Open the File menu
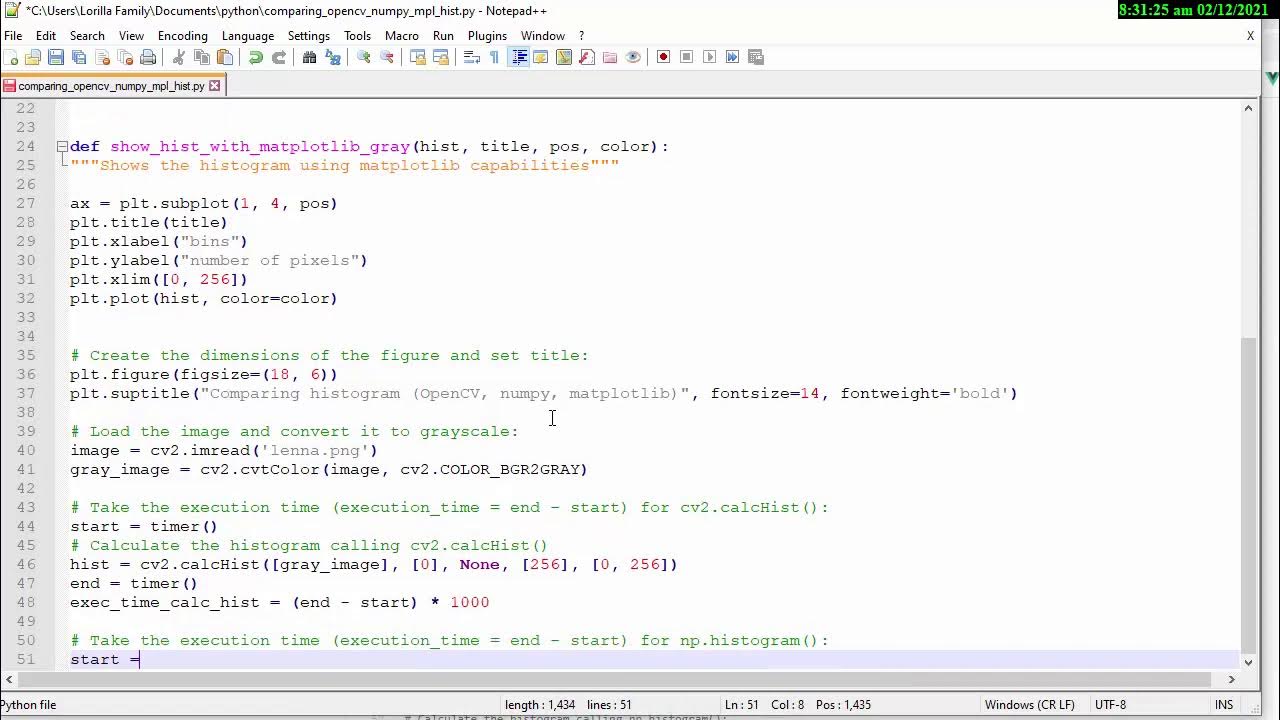Viewport: 1280px width, 720px height. [x=13, y=35]
